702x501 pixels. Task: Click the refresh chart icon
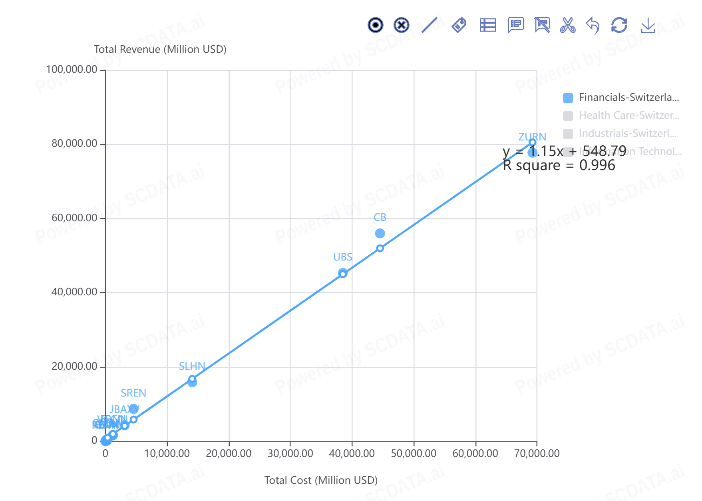pyautogui.click(x=620, y=25)
